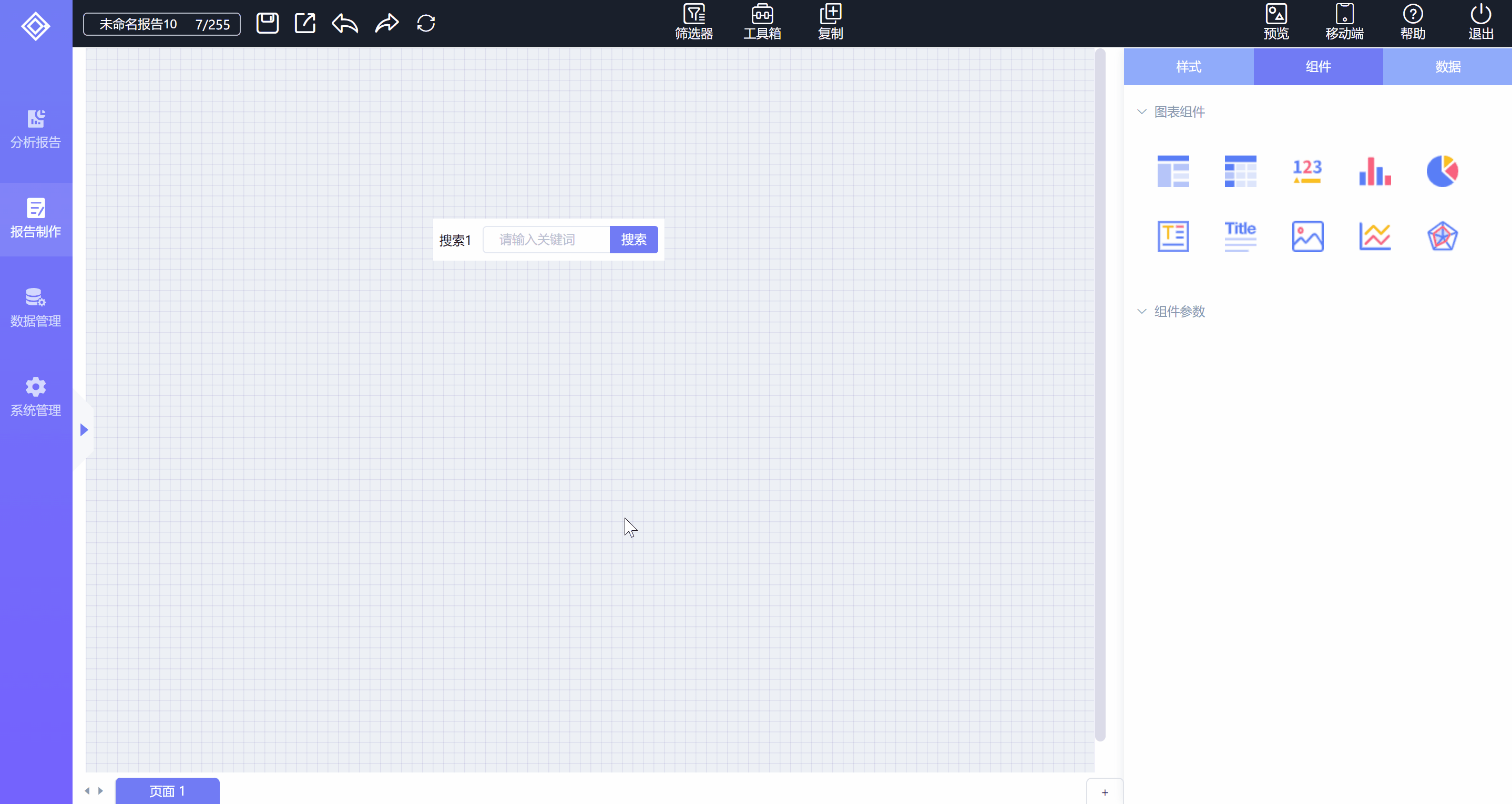The height and width of the screenshot is (804, 1512).
Task: Undo the last action
Action: pos(345,24)
